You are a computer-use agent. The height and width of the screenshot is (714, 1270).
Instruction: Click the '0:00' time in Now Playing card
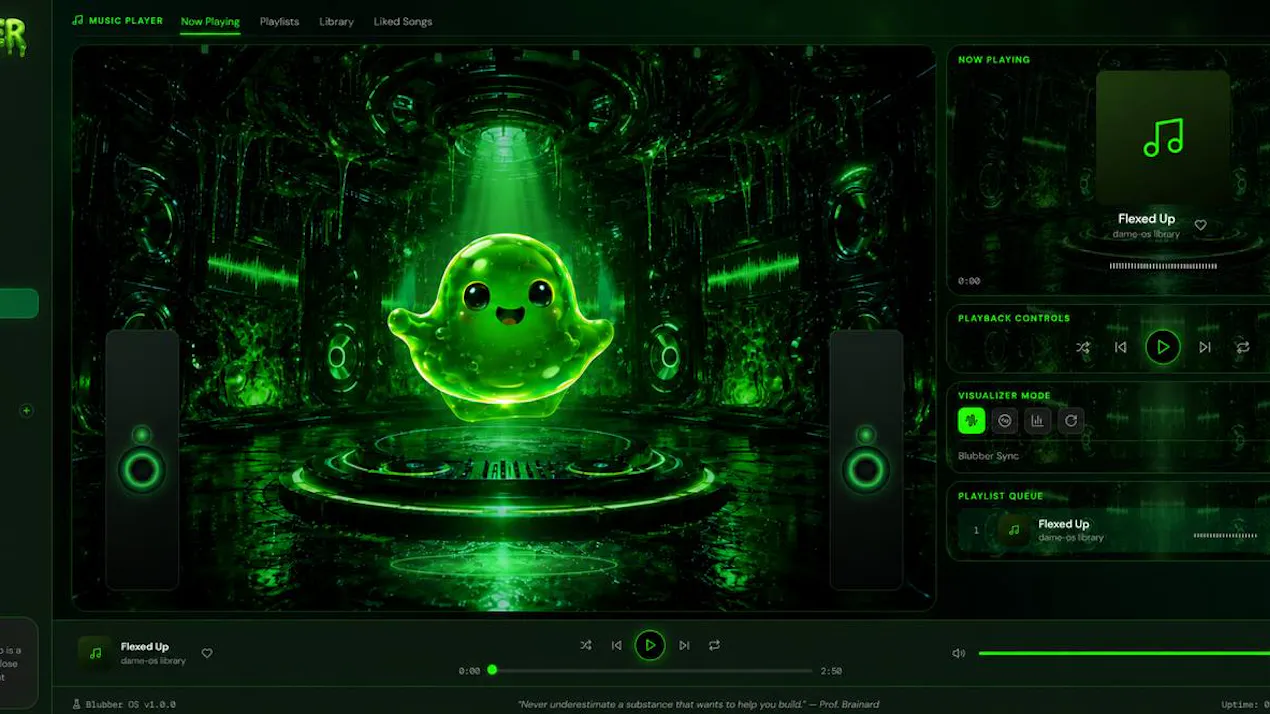(x=969, y=281)
